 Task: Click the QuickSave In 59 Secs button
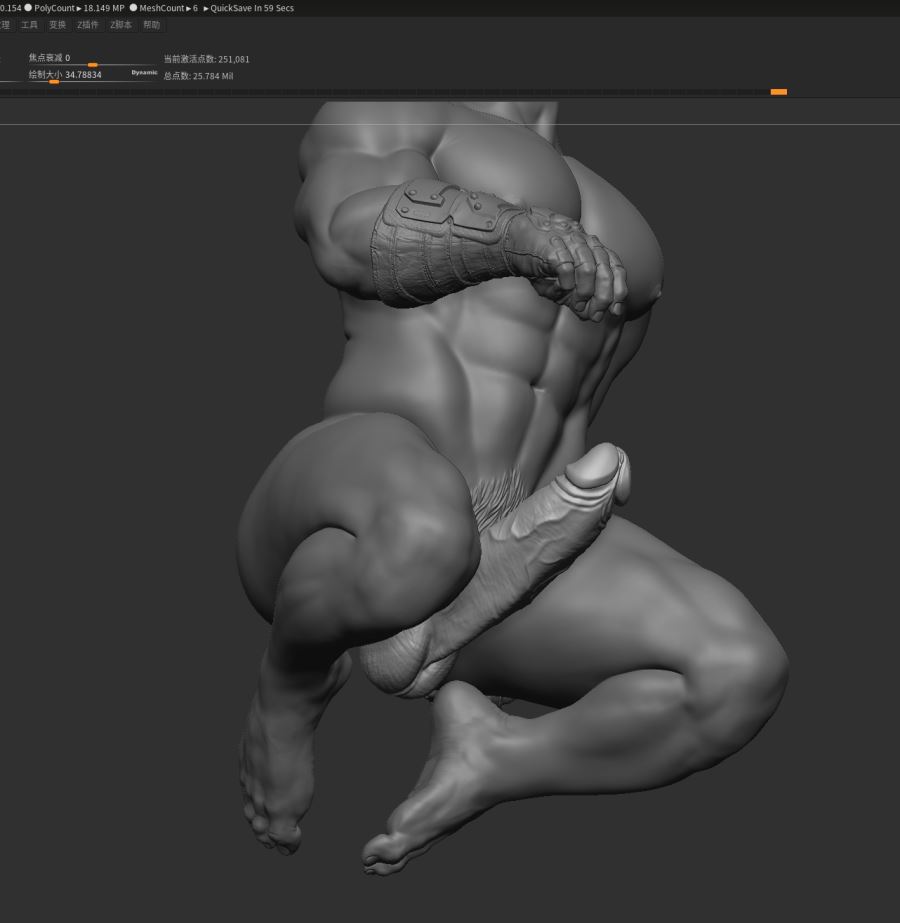point(249,8)
